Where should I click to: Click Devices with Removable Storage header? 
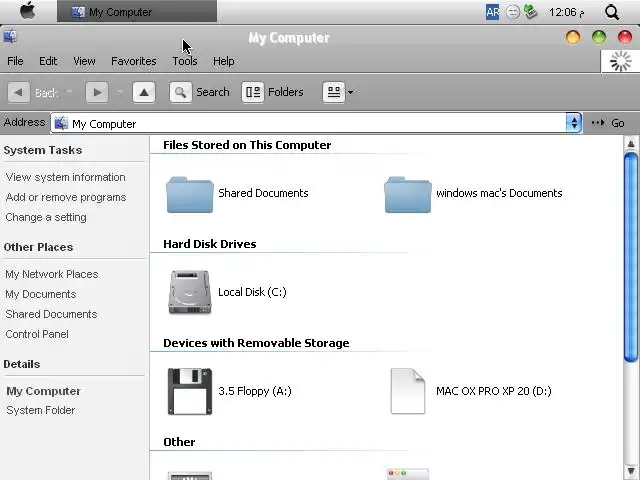256,343
